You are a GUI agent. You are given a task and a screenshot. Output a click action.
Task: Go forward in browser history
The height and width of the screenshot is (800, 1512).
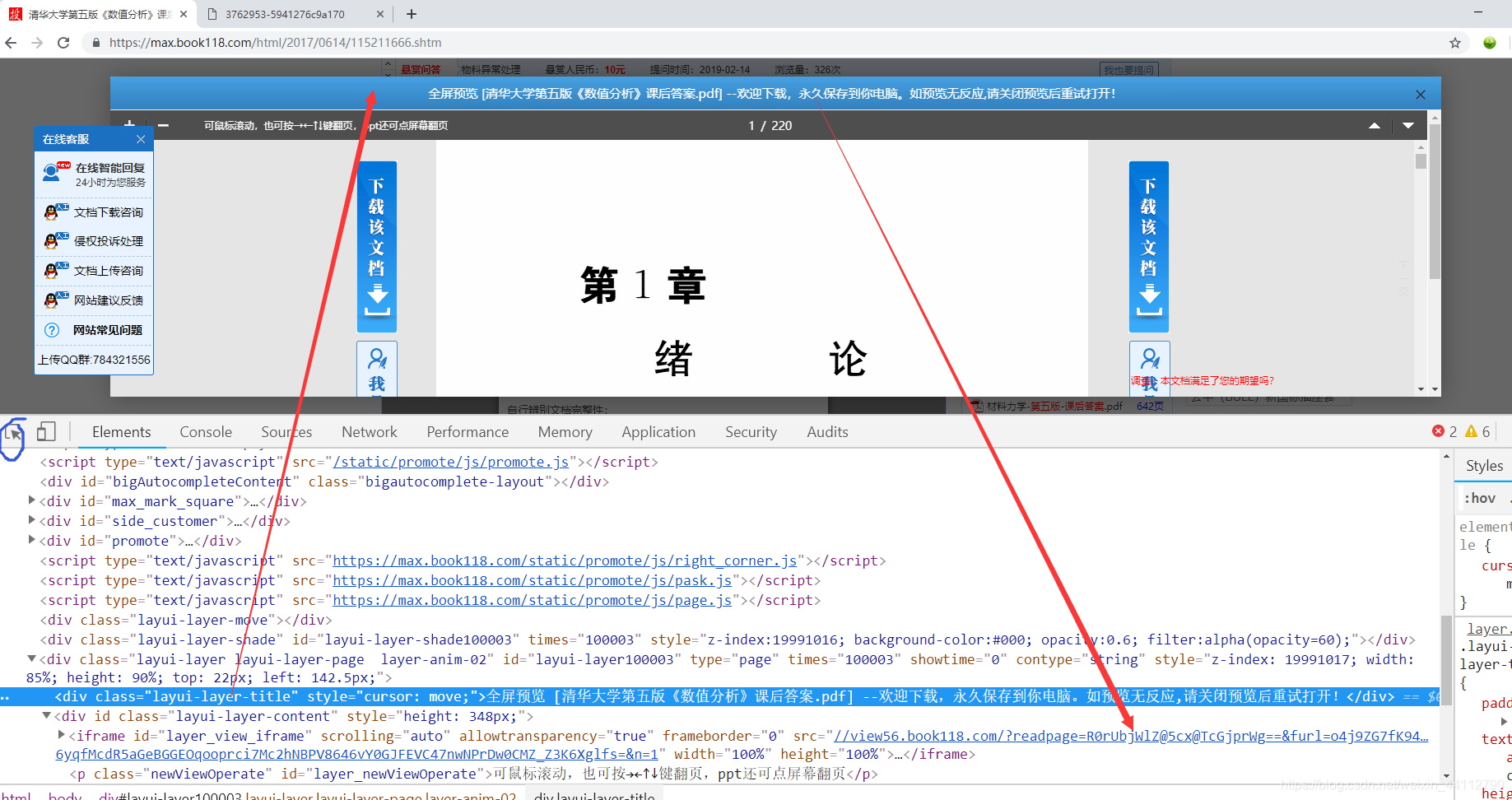pos(37,43)
